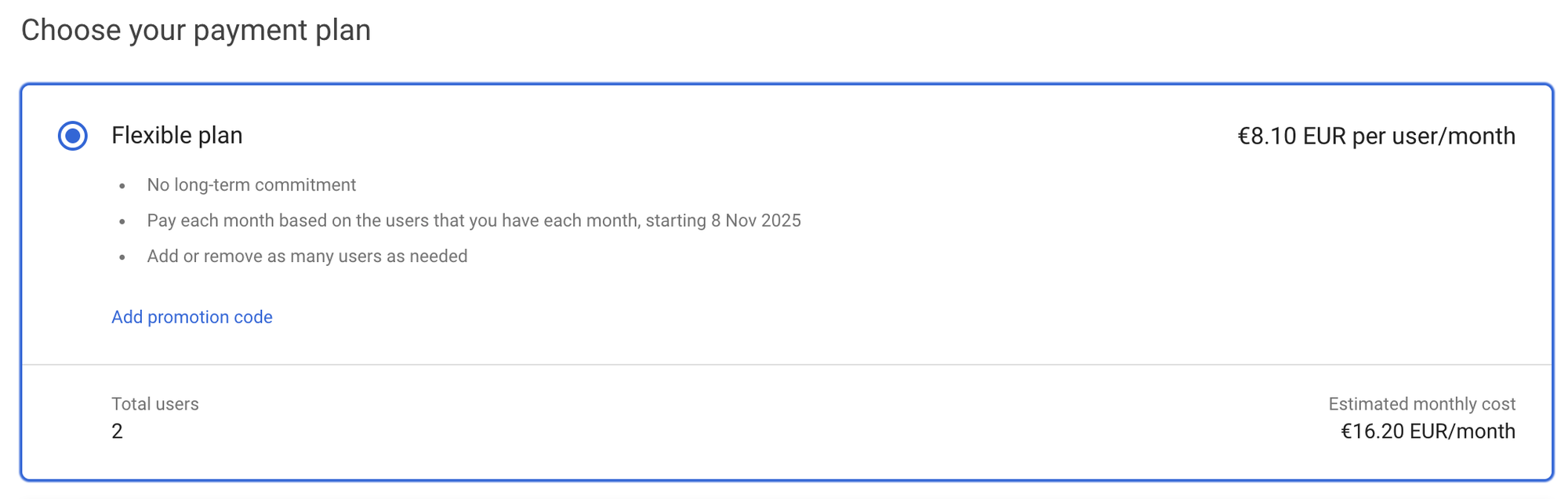The width and height of the screenshot is (1568, 499).
Task: Click "Add or remove as many users" text
Action: 307,257
